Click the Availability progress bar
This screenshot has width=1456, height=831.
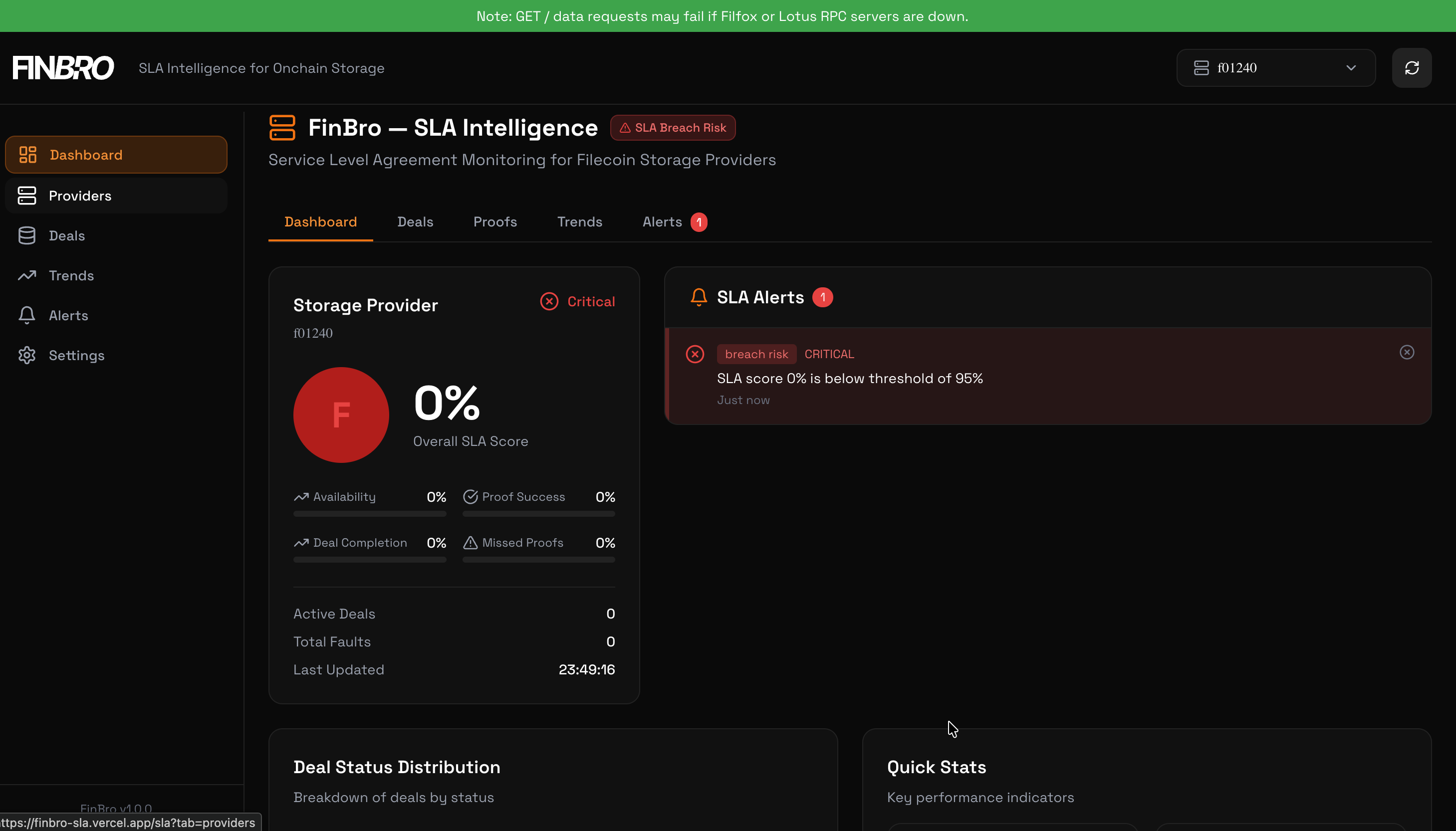click(x=369, y=514)
